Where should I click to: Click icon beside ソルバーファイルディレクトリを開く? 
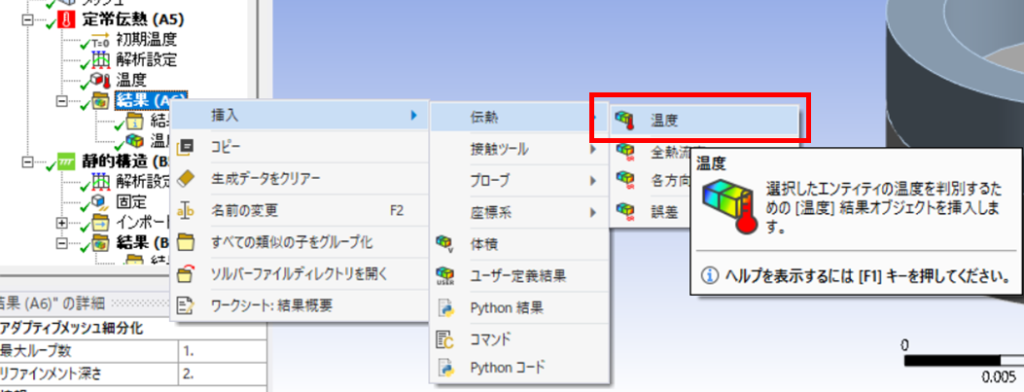coord(186,273)
